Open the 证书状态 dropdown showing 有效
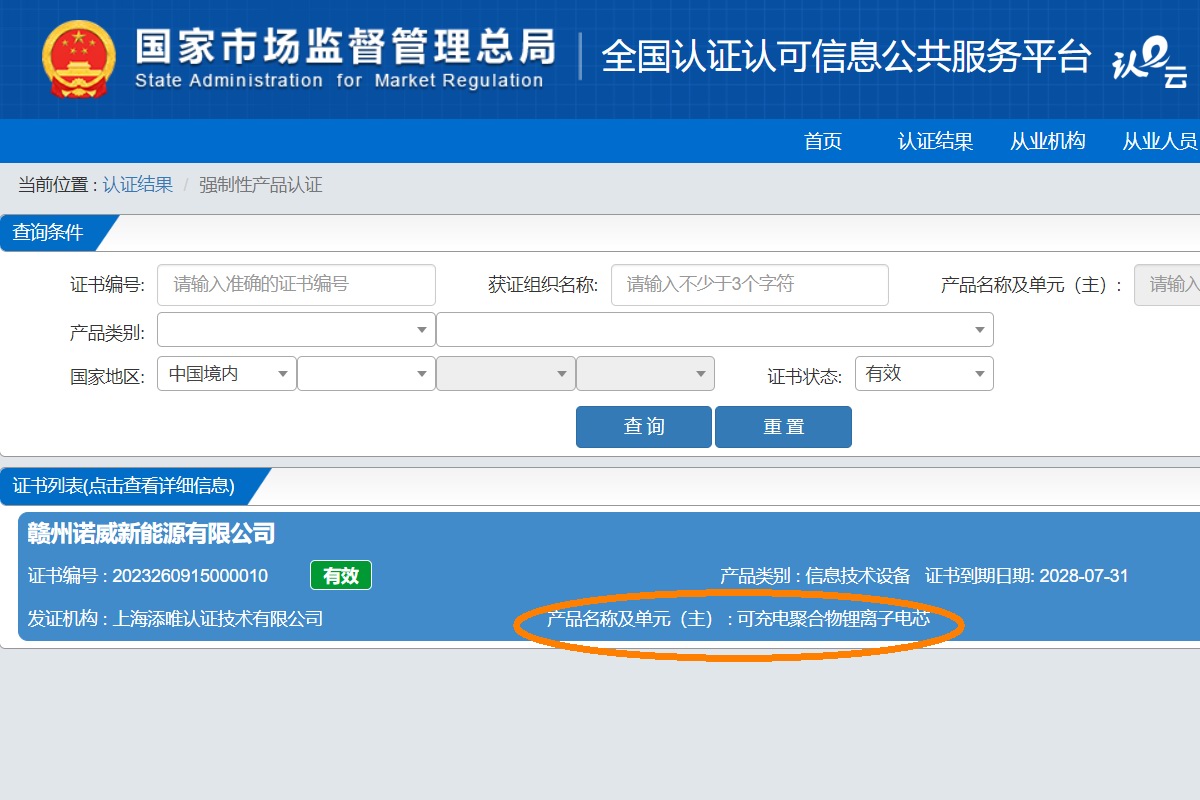1200x800 pixels. click(x=924, y=374)
